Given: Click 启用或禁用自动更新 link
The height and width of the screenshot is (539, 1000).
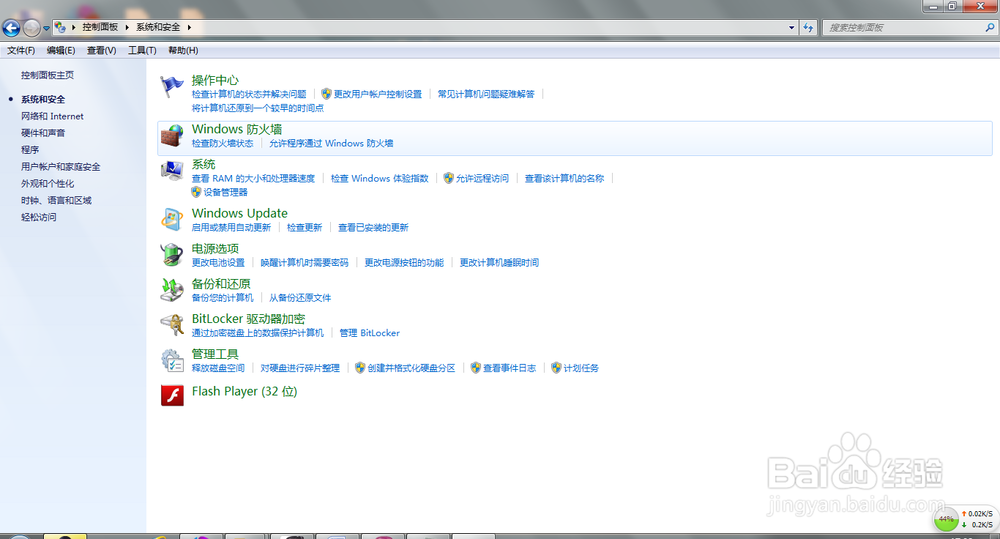Looking at the screenshot, I should pyautogui.click(x=232, y=228).
